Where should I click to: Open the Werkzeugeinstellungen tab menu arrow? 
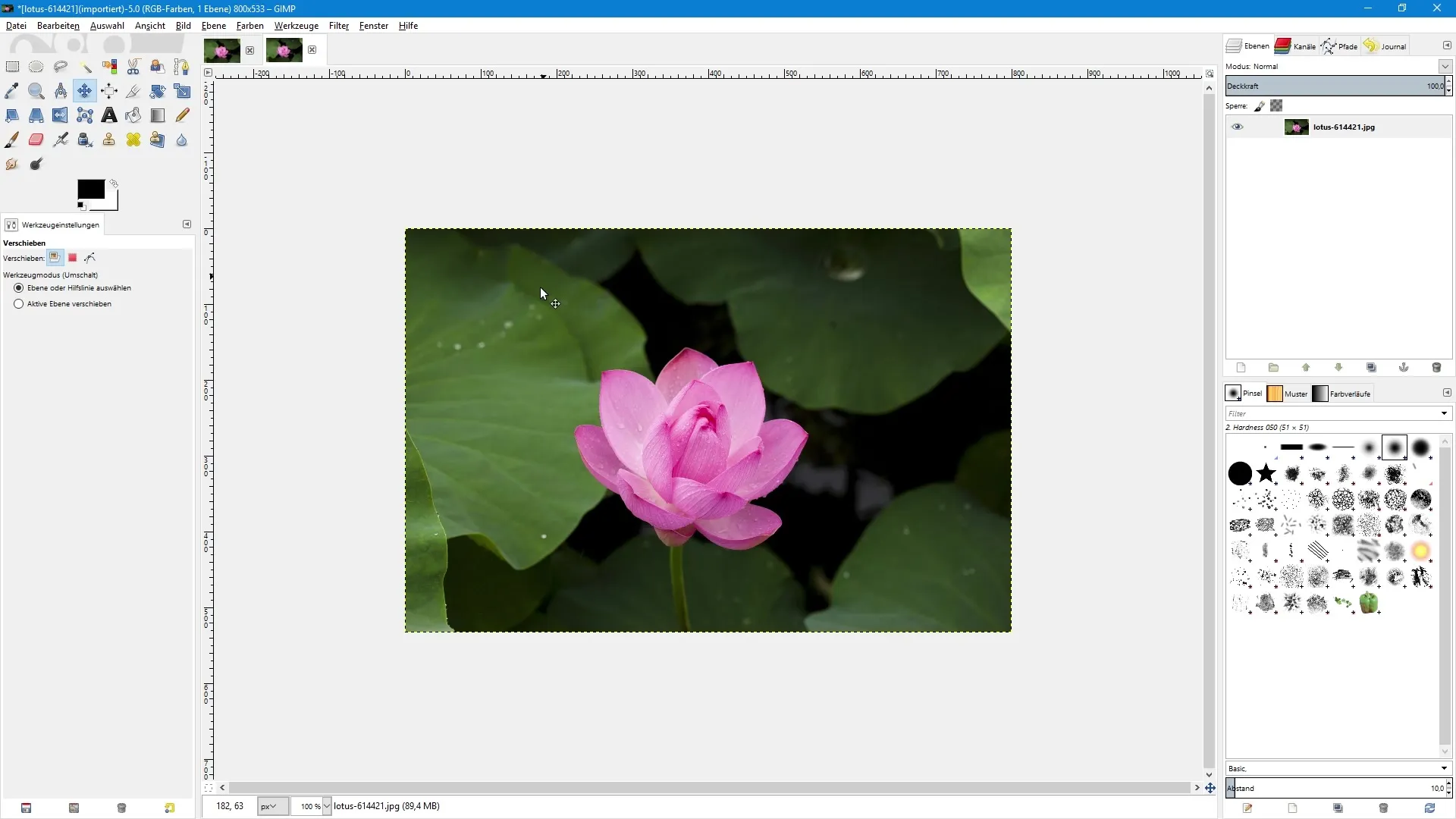point(187,224)
